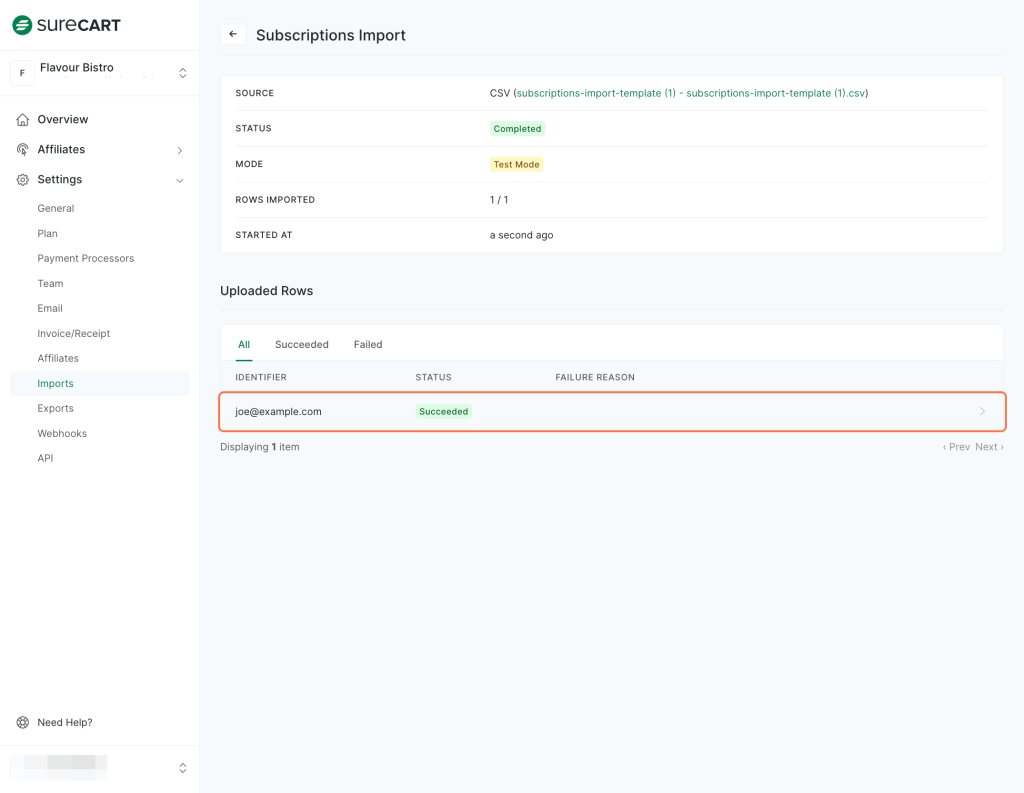This screenshot has height=793, width=1024.
Task: Click the Settings gear icon
Action: pyautogui.click(x=23, y=180)
